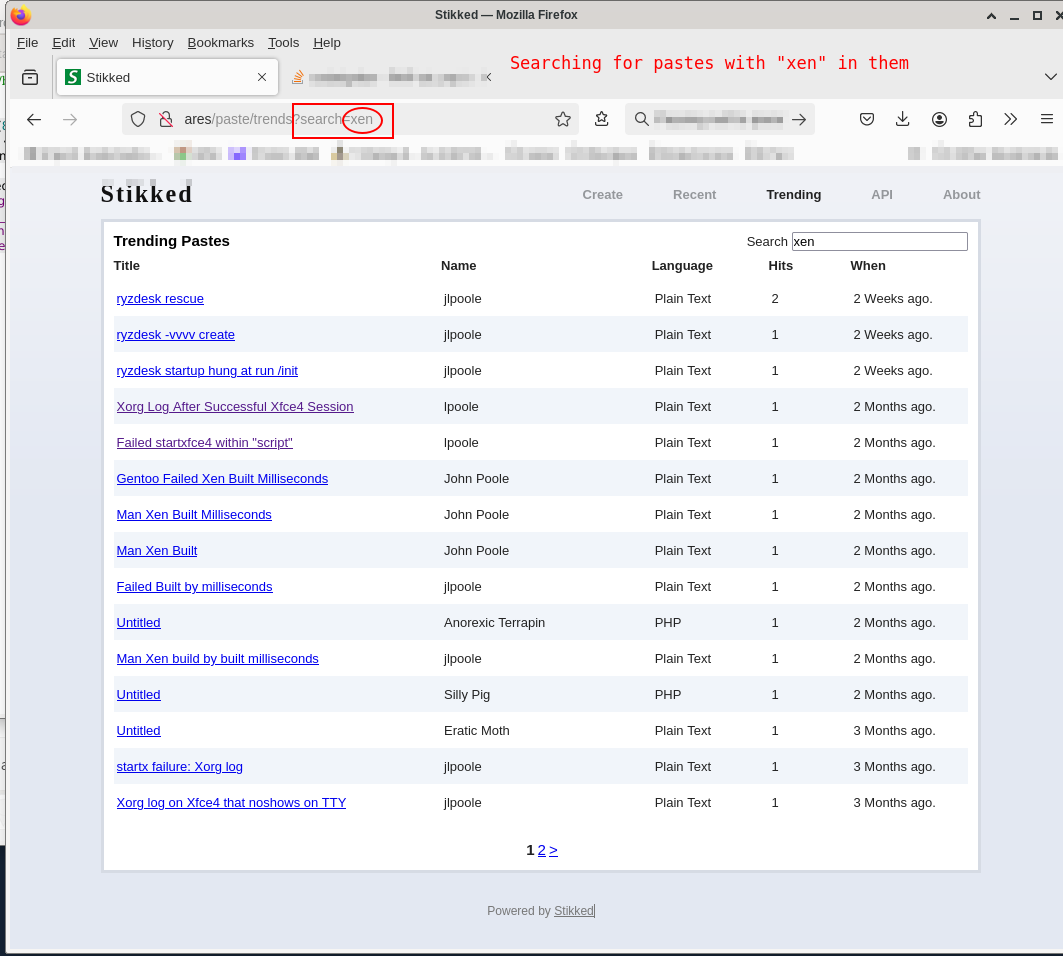Image resolution: width=1063 pixels, height=956 pixels.
Task: Click the "When" column header
Action: [x=868, y=266]
